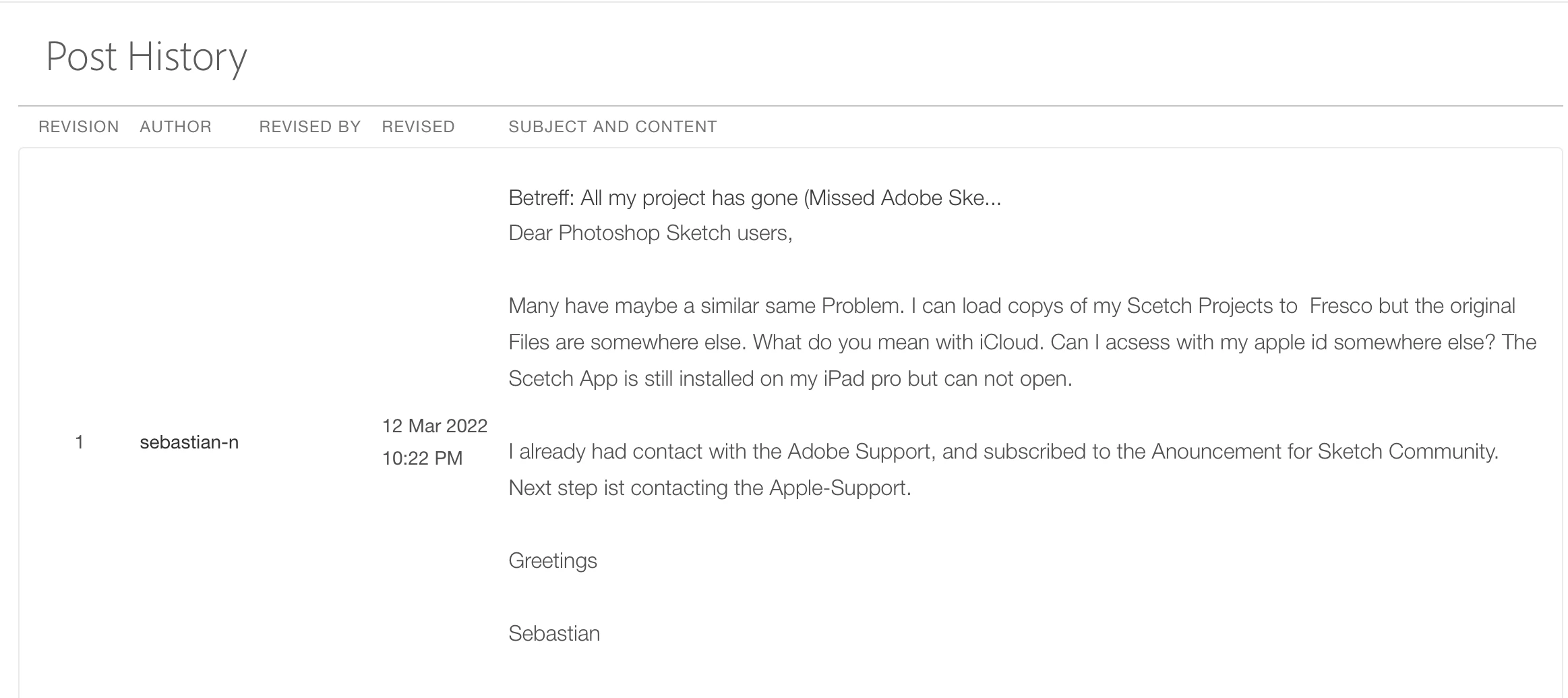Click the Post History page heading
The width and height of the screenshot is (1568, 698).
146,57
